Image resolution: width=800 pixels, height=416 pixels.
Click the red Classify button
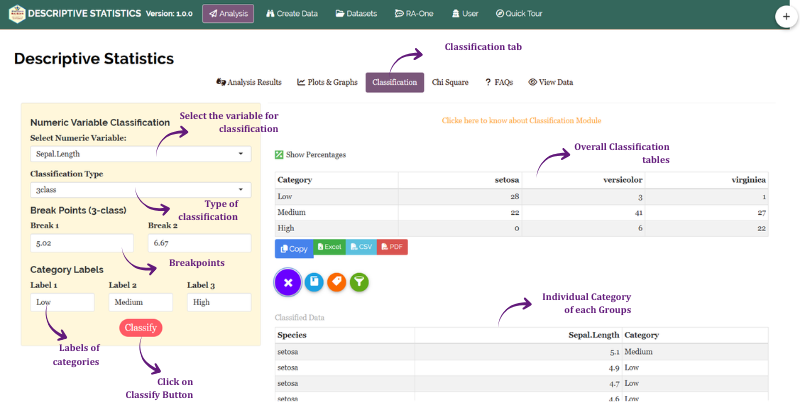pyautogui.click(x=141, y=328)
